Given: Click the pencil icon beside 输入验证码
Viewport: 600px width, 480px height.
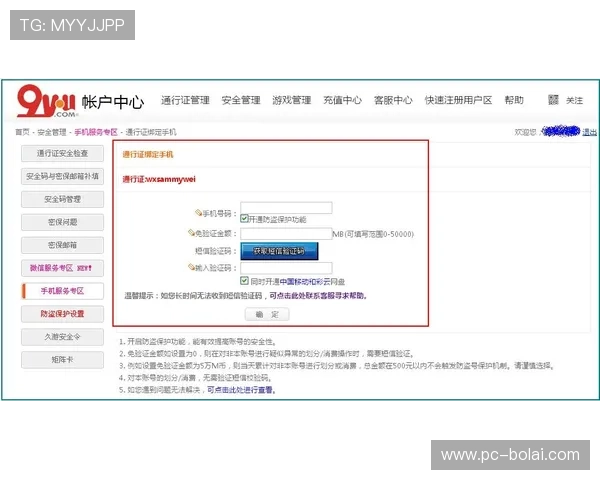Looking at the screenshot, I should (x=191, y=267).
